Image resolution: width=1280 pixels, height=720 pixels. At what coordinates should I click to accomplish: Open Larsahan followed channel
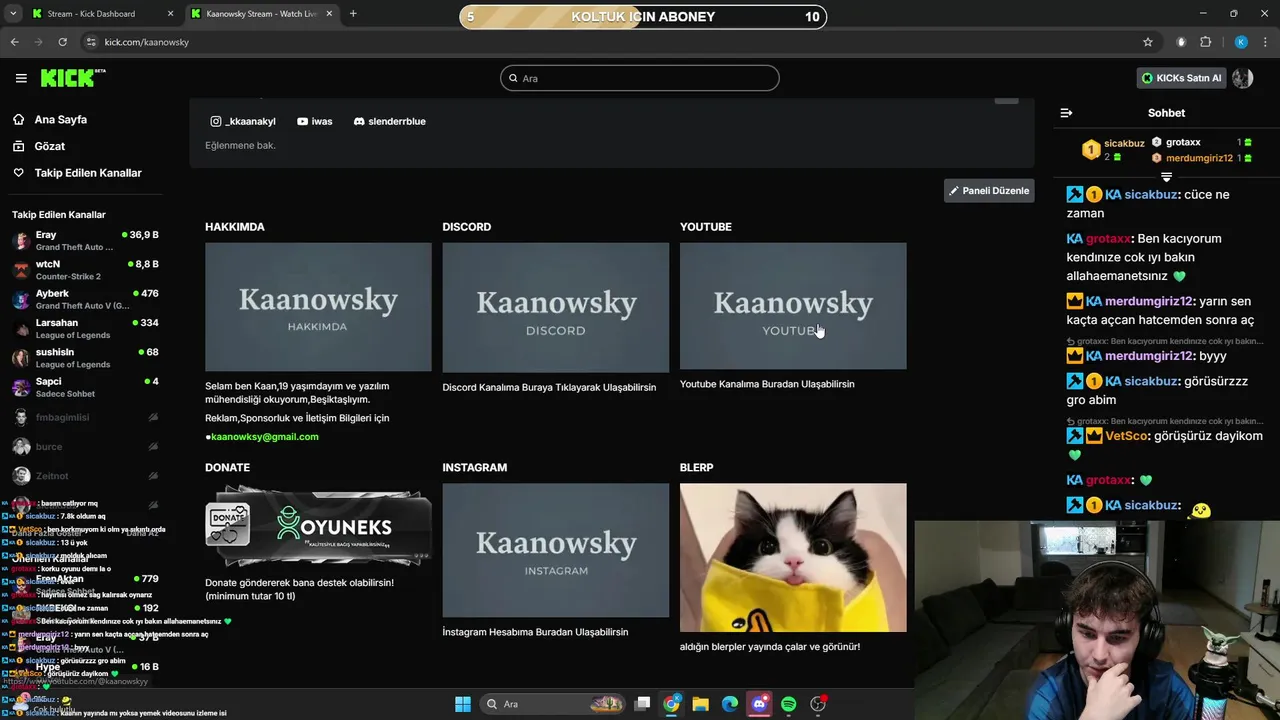pyautogui.click(x=85, y=328)
